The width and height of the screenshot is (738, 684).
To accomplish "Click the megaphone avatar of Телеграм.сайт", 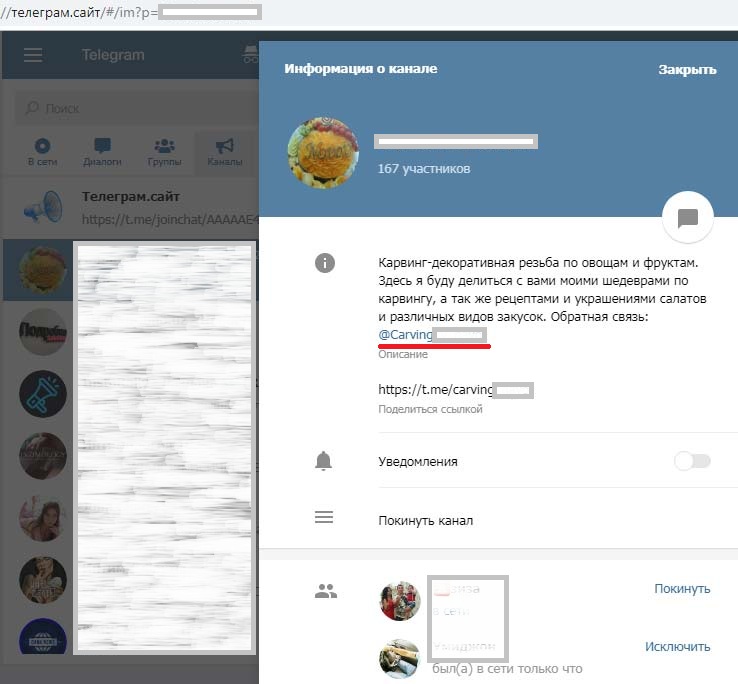I will (43, 208).
